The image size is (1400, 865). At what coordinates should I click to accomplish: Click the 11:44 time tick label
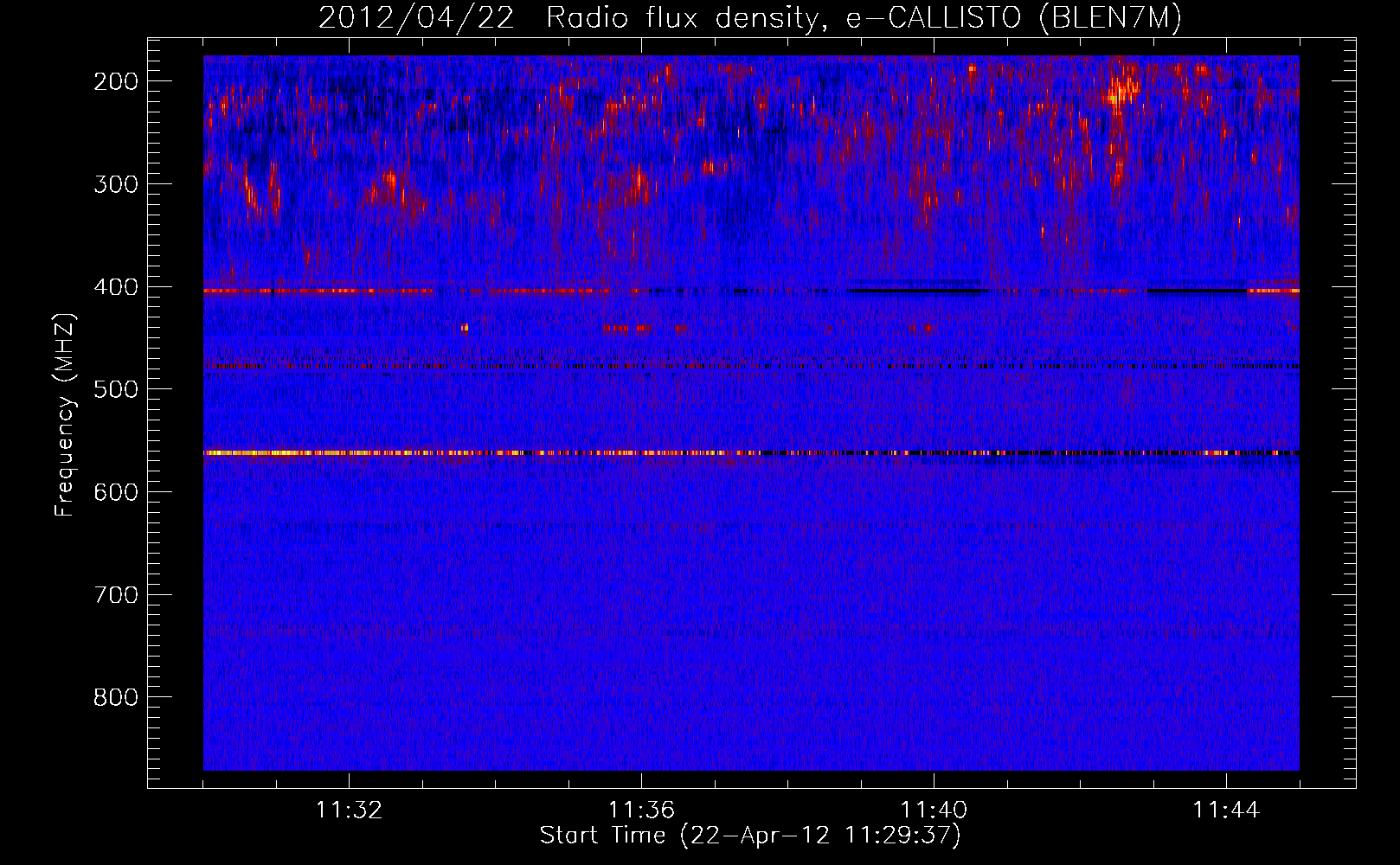click(1226, 811)
